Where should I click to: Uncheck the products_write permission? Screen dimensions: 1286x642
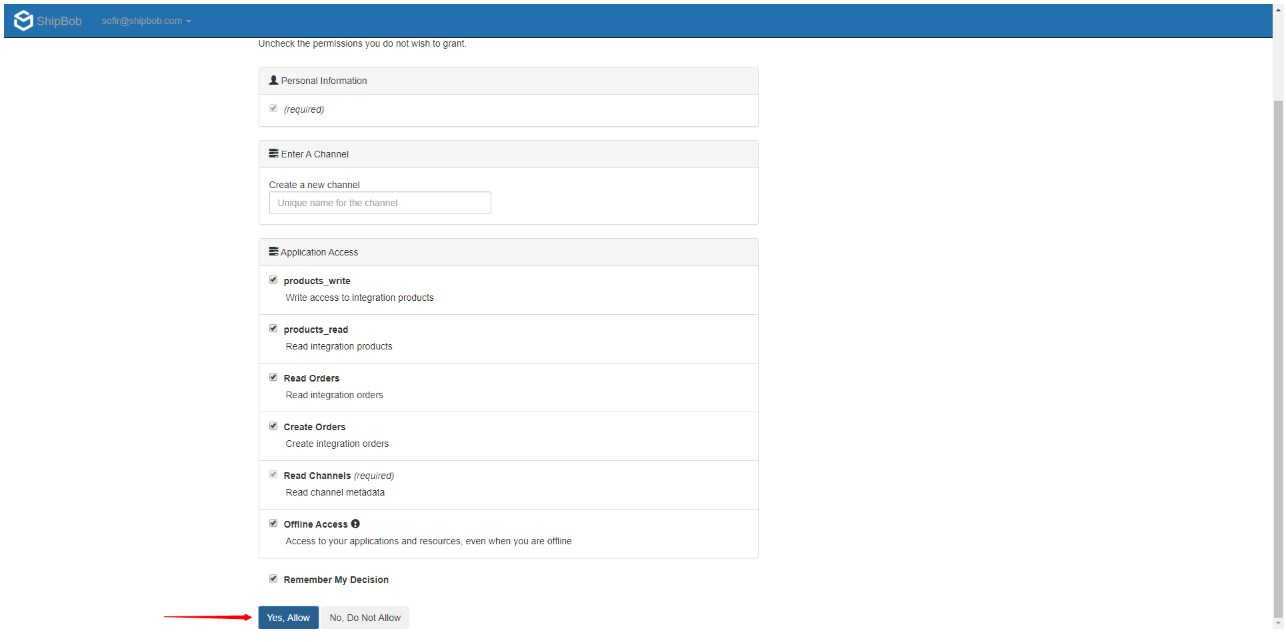click(273, 280)
